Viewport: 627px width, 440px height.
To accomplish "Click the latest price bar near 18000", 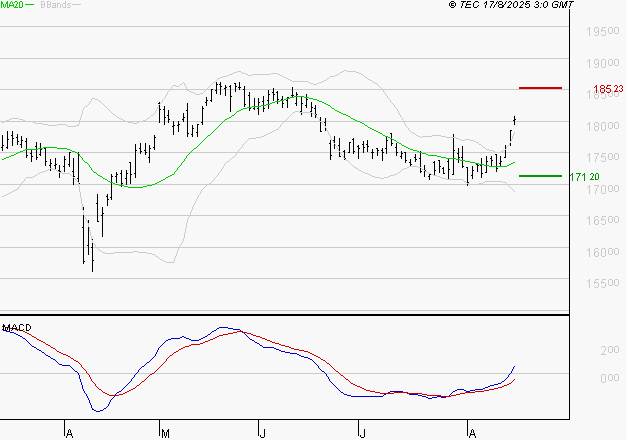I will coord(515,120).
